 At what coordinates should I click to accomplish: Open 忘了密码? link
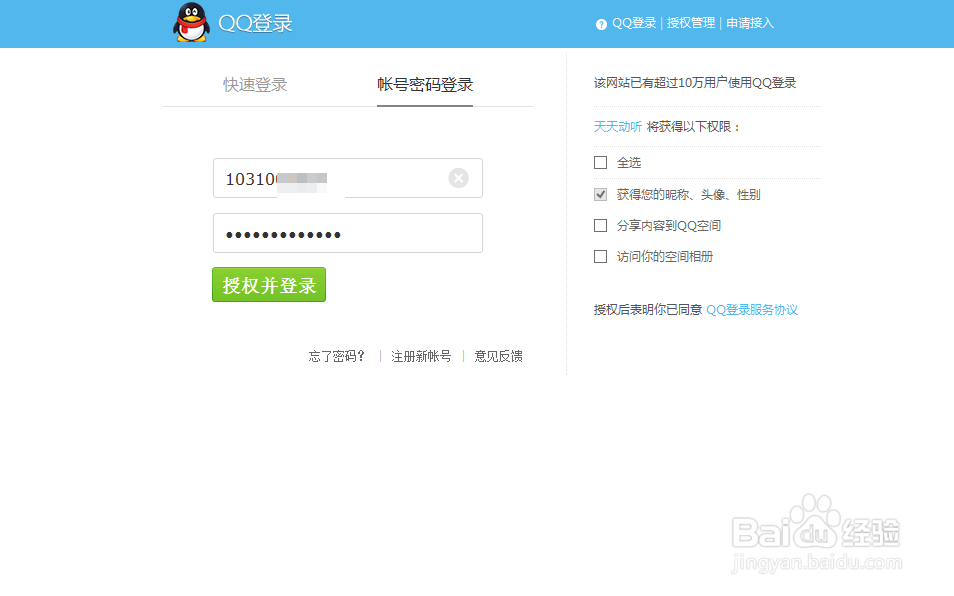336,356
